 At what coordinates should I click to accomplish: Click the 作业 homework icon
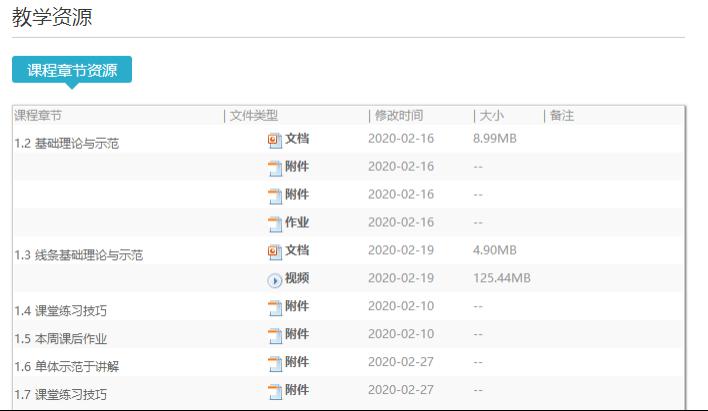tap(275, 223)
